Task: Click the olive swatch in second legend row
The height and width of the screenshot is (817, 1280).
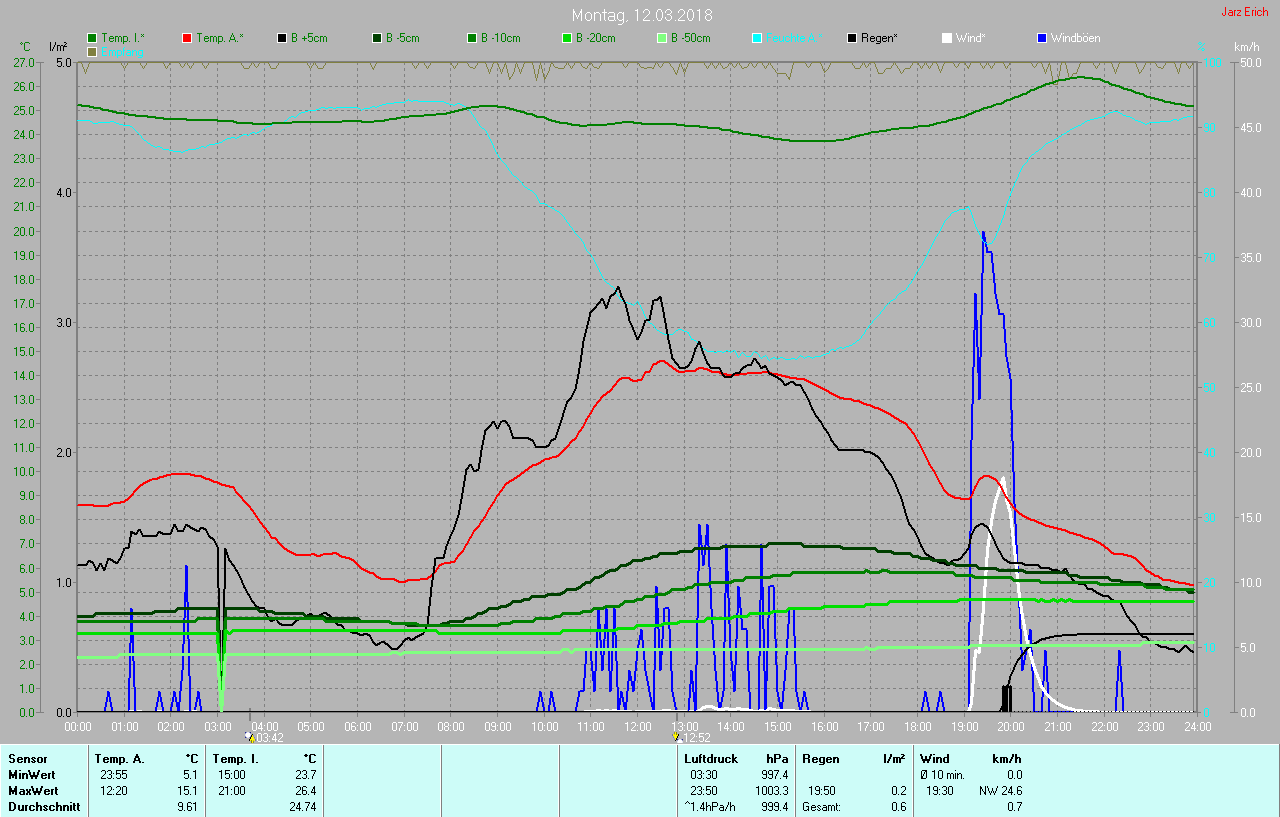Action: pos(92,51)
